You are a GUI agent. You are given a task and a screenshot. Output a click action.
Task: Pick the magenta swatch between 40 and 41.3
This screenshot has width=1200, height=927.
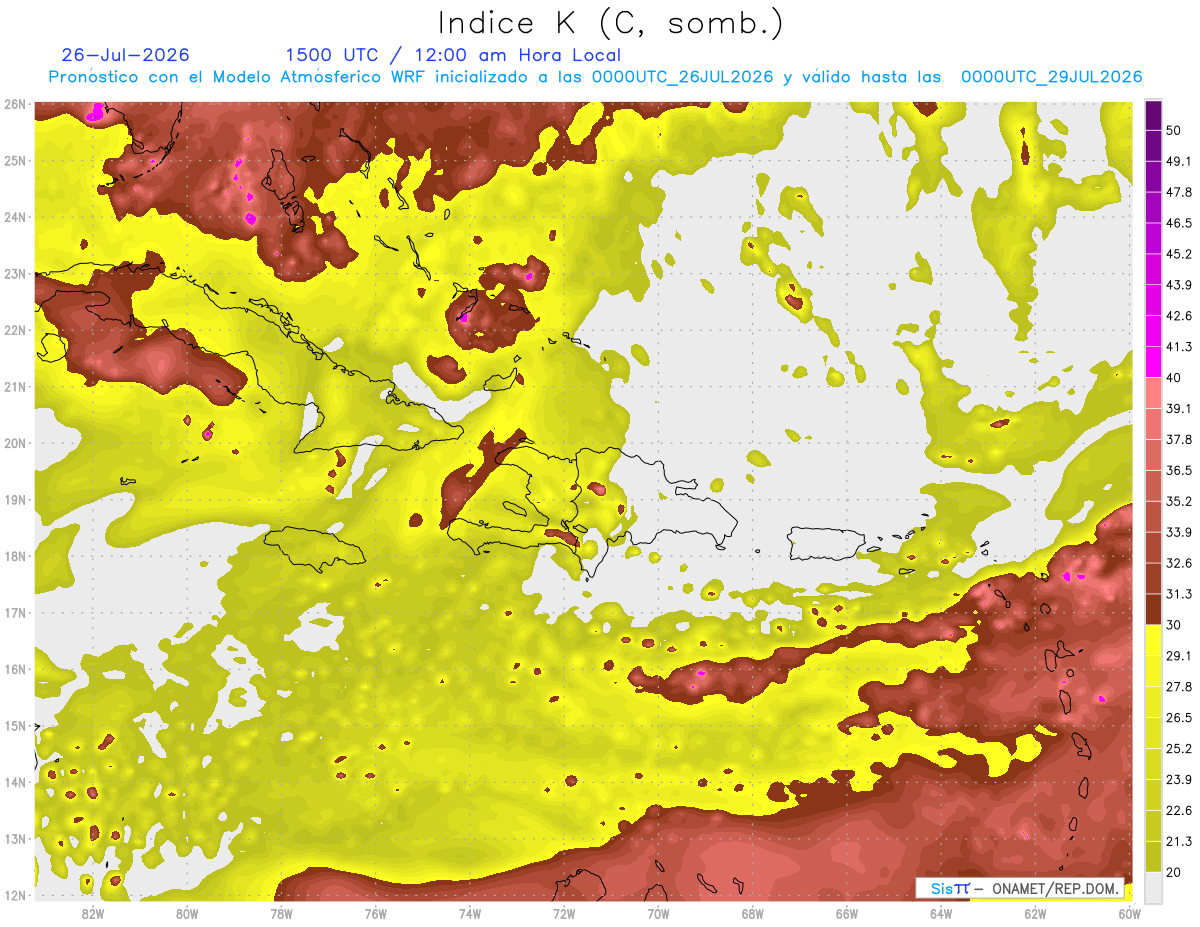click(x=1153, y=362)
